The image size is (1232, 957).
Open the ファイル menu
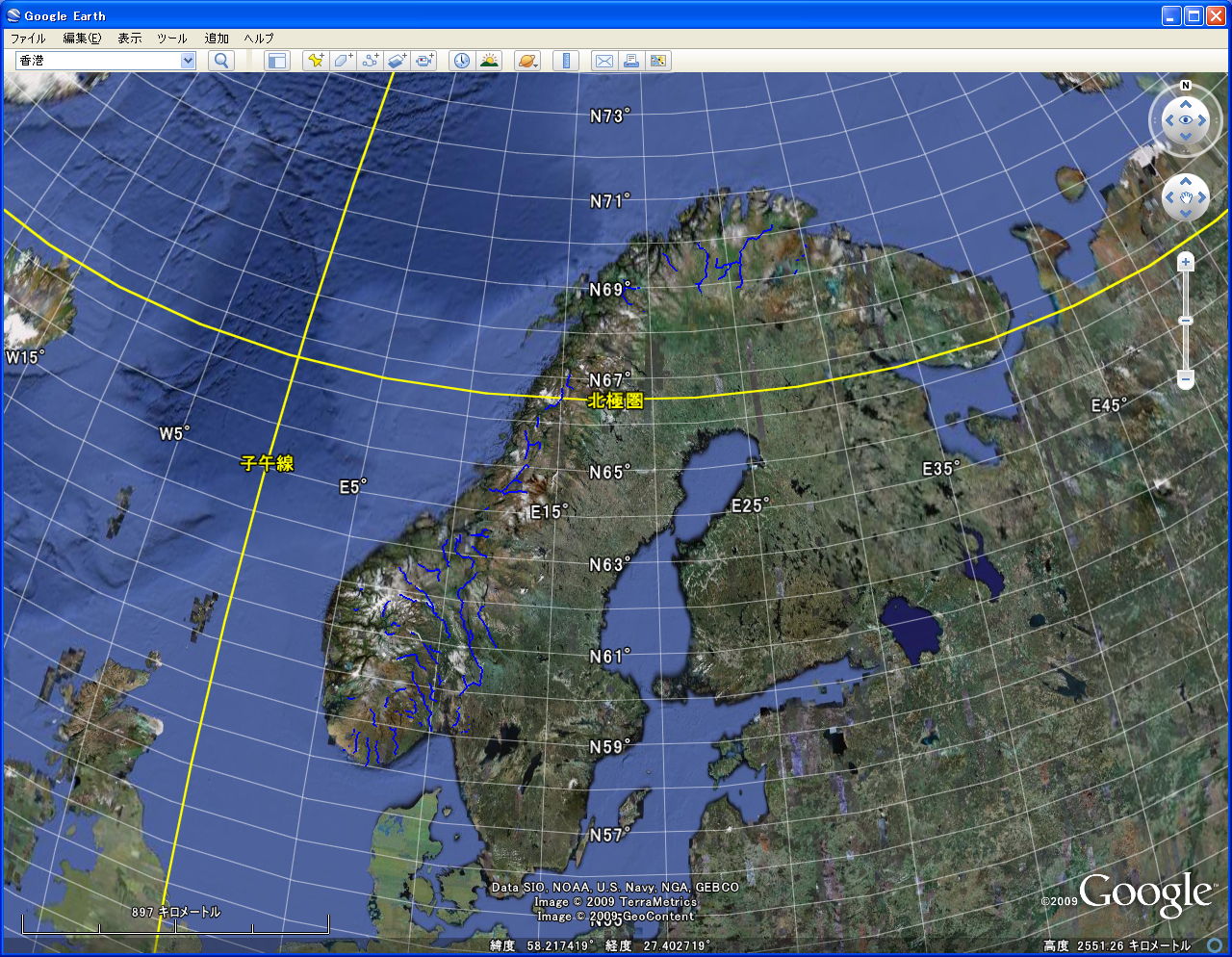pos(28,39)
